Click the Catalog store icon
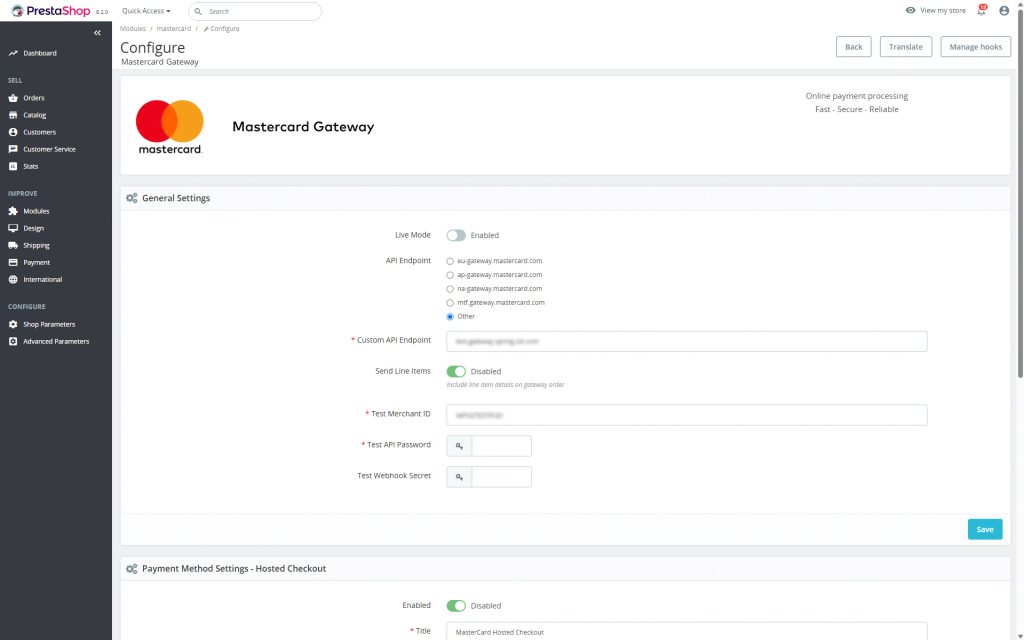 (x=13, y=115)
